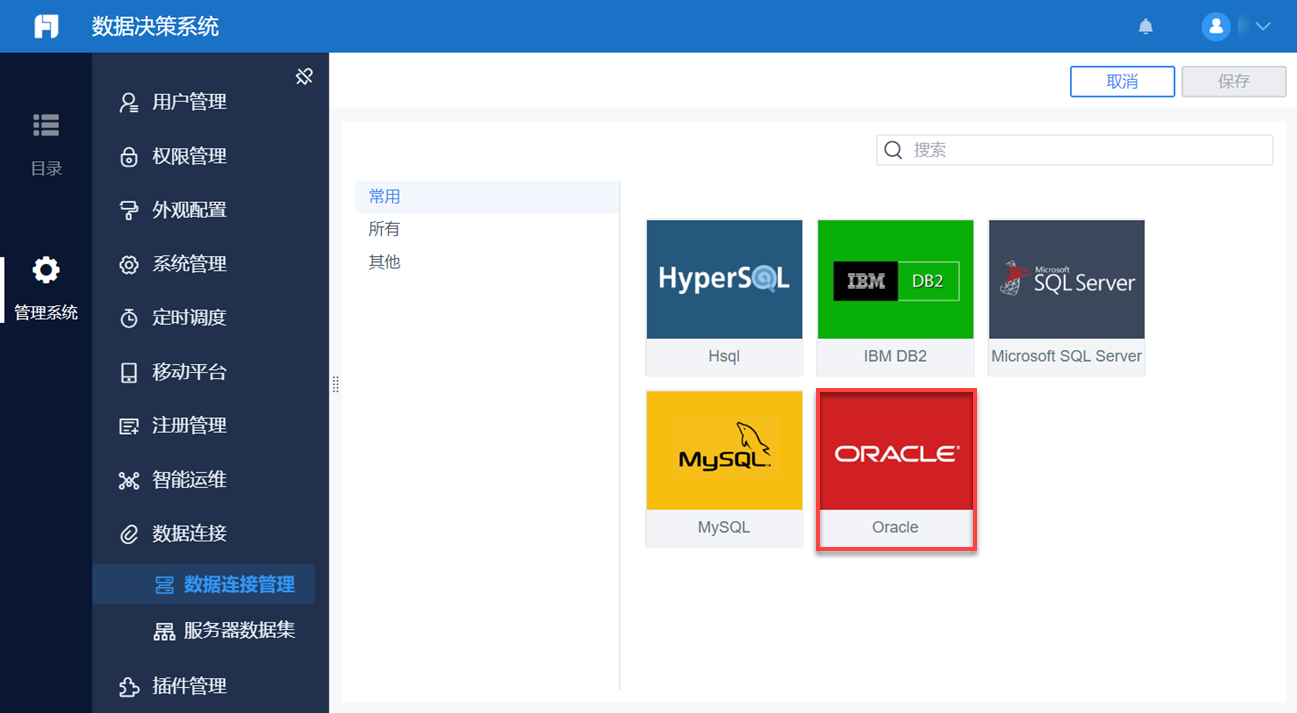
Task: Click the 管理系统 label in left rail
Action: point(46,313)
